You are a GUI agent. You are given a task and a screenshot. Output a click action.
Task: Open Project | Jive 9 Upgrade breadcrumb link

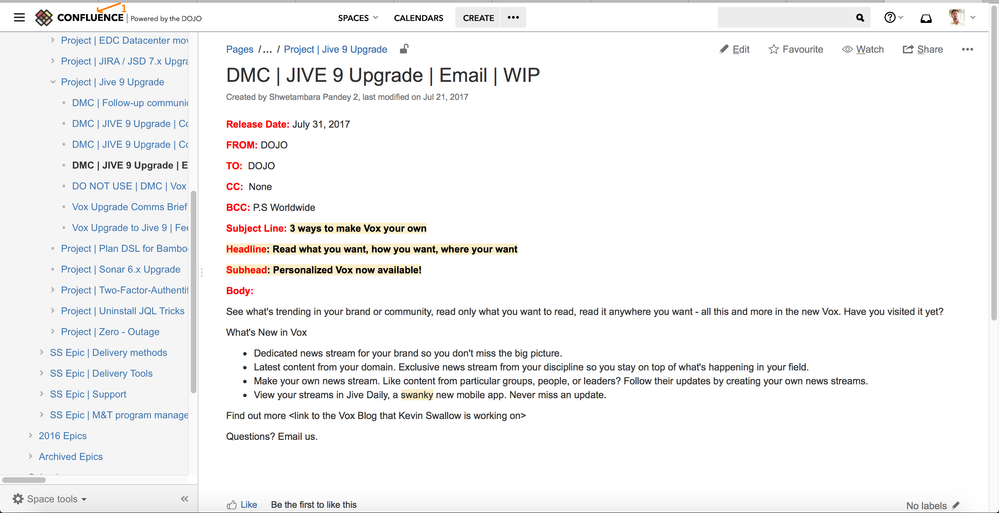(335, 49)
